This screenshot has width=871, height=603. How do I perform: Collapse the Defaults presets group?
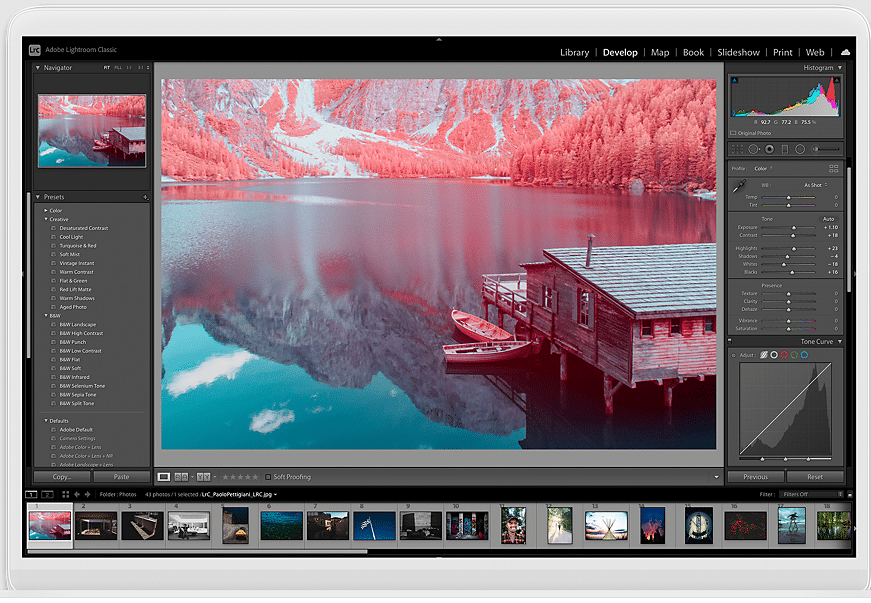46,421
